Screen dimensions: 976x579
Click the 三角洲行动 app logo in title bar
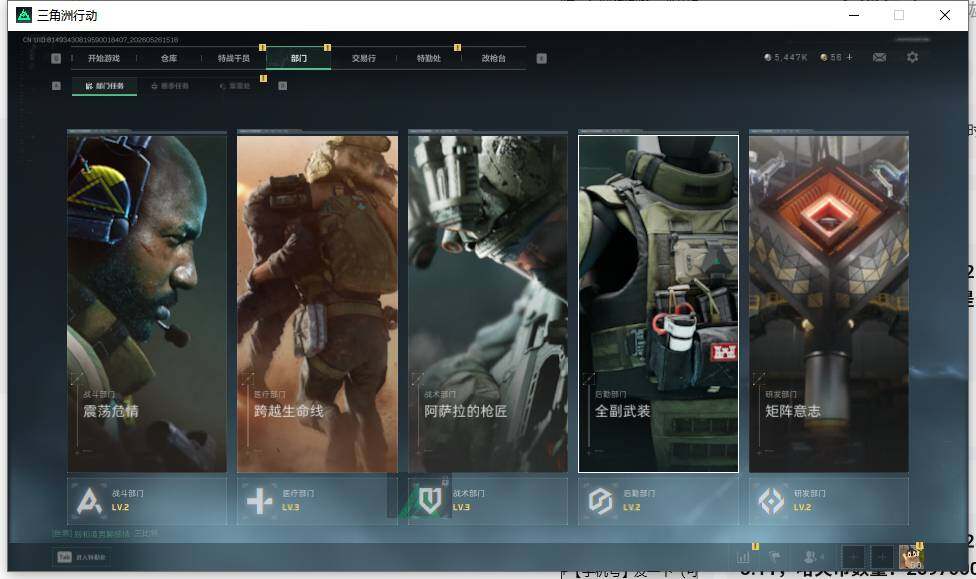tap(24, 15)
